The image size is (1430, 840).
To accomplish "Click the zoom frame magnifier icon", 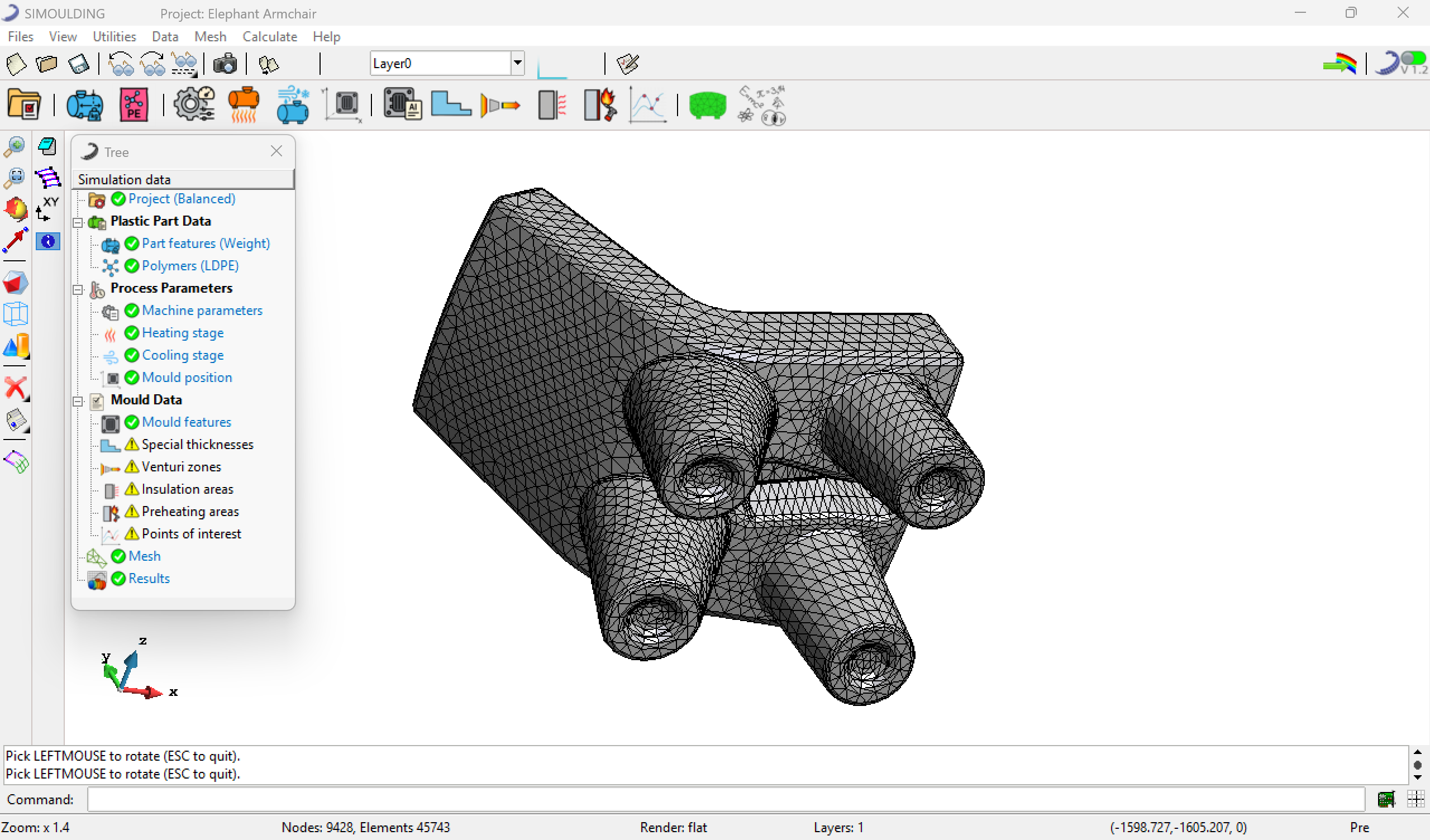I will [15, 178].
